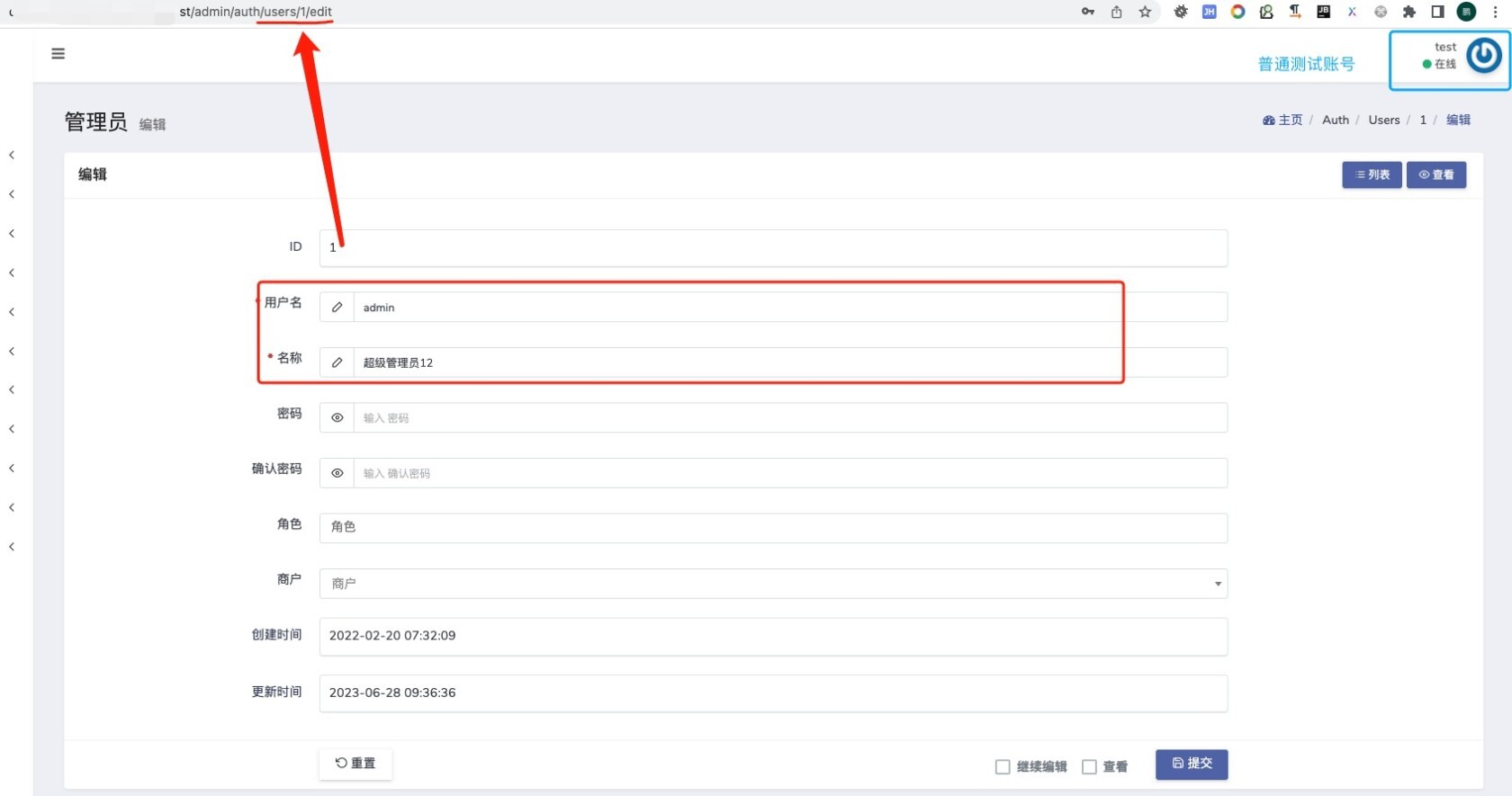Open the JH browser extension
The height and width of the screenshot is (796, 1512).
tap(1210, 12)
